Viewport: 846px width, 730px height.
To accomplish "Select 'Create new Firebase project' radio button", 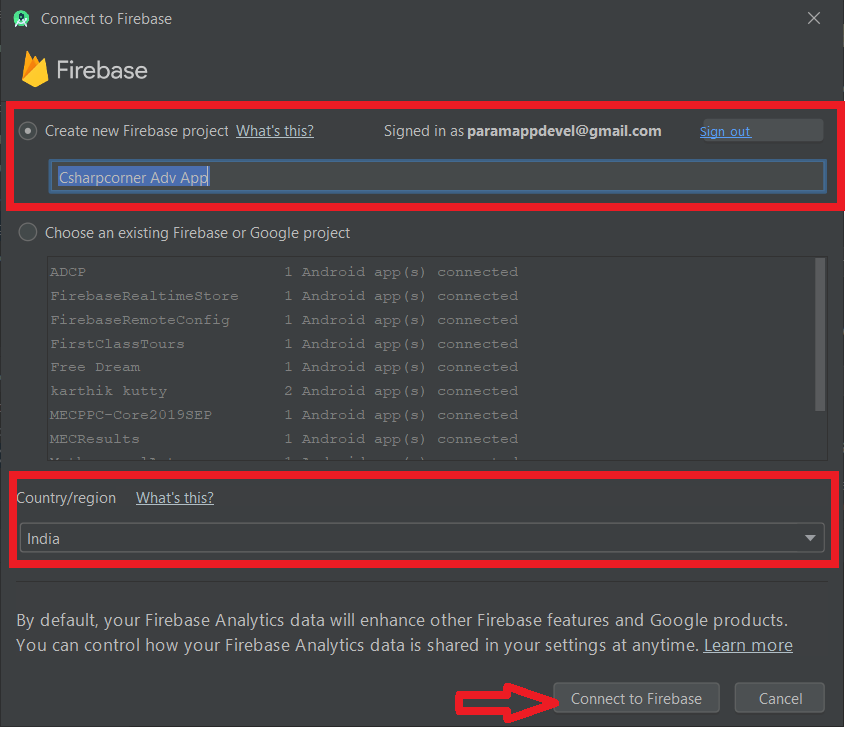I will pyautogui.click(x=27, y=130).
